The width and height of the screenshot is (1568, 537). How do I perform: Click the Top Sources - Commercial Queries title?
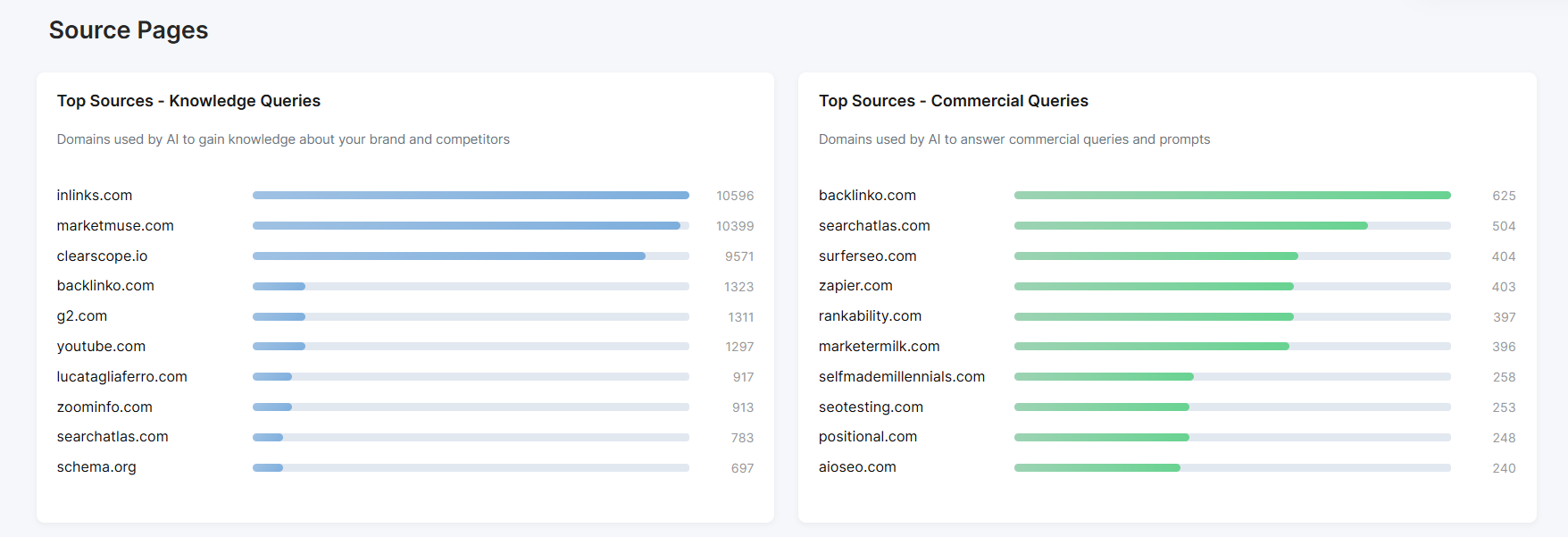tap(954, 101)
